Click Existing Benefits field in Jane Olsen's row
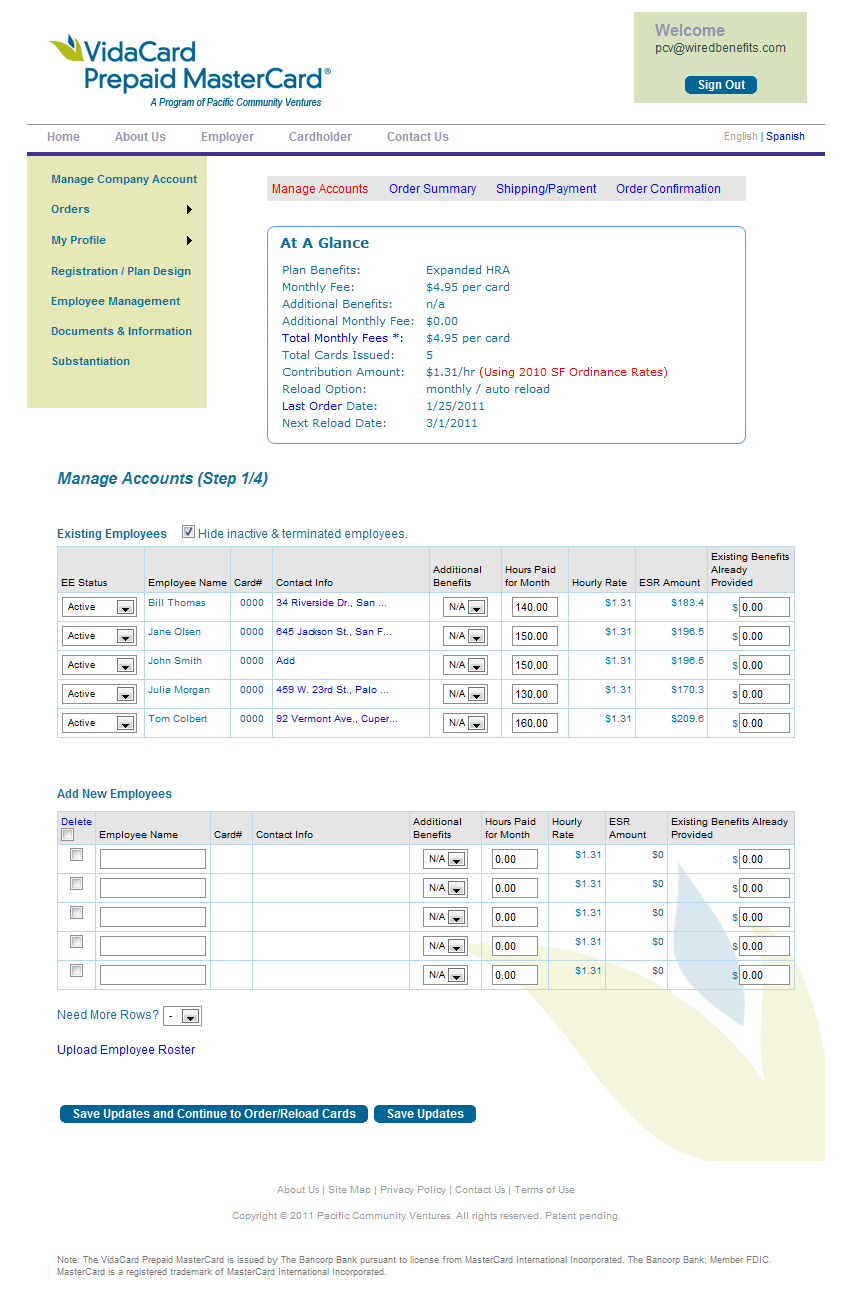Viewport: 845px width, 1296px height. pos(764,636)
